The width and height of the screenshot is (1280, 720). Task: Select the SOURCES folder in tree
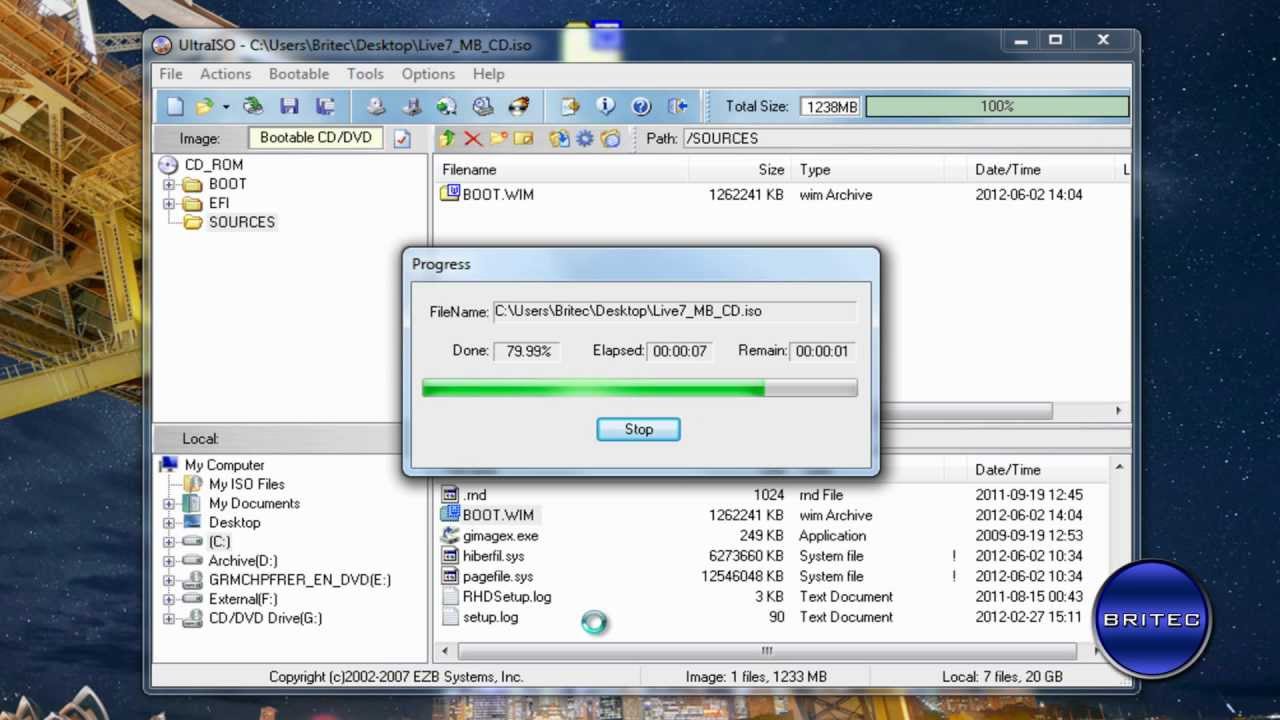click(x=241, y=222)
